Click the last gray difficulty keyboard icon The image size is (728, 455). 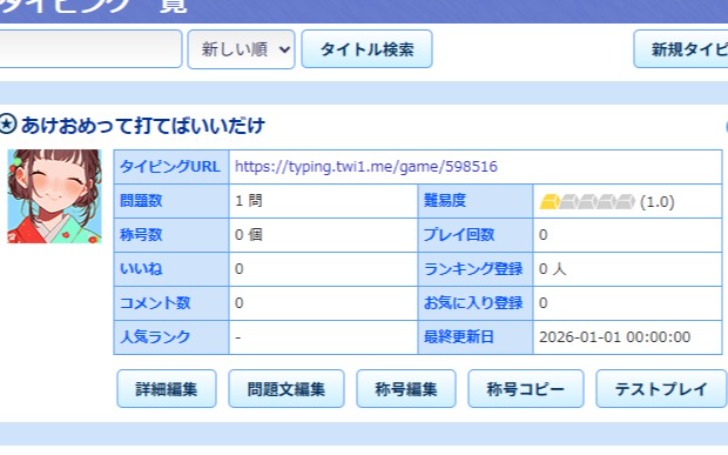point(626,201)
